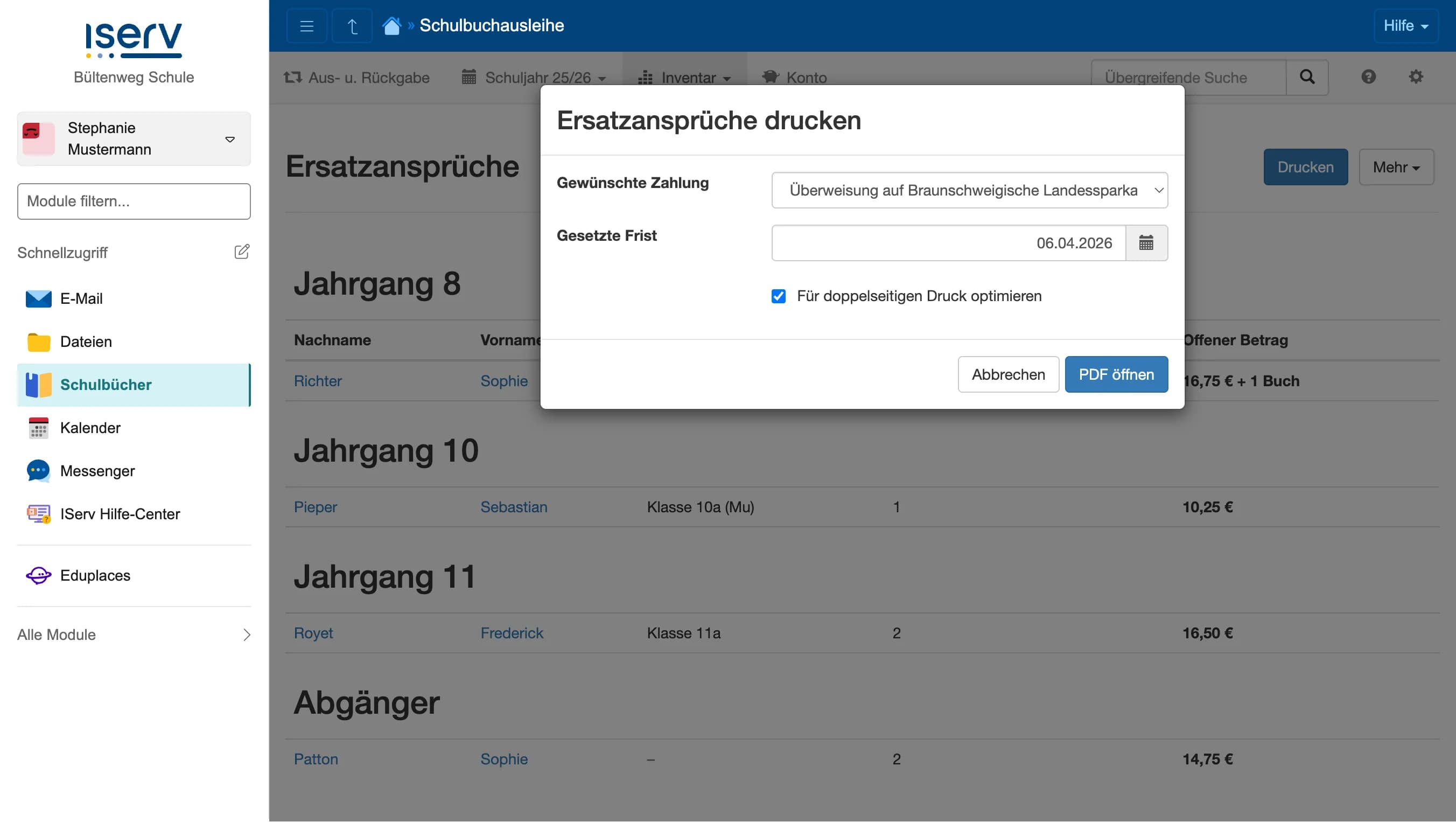Open the Dateien folder icon
Image resolution: width=1456 pixels, height=822 pixels.
[x=38, y=342]
